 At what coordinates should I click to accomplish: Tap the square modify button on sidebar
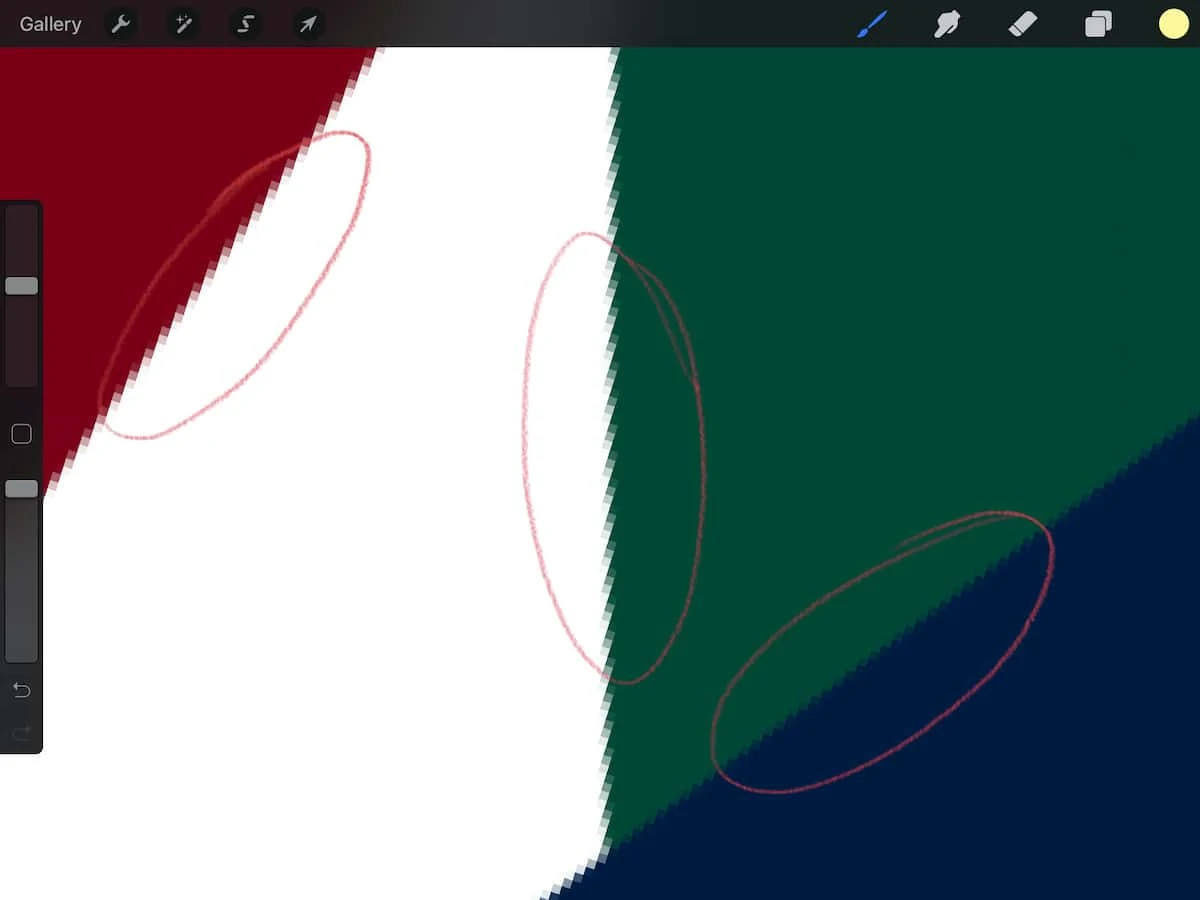(x=21, y=434)
